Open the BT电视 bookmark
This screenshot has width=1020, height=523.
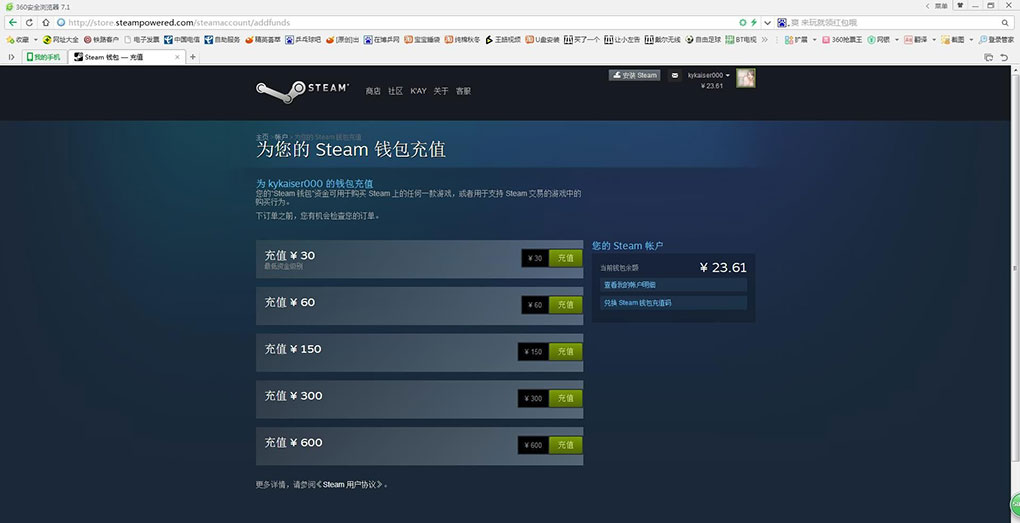click(741, 40)
